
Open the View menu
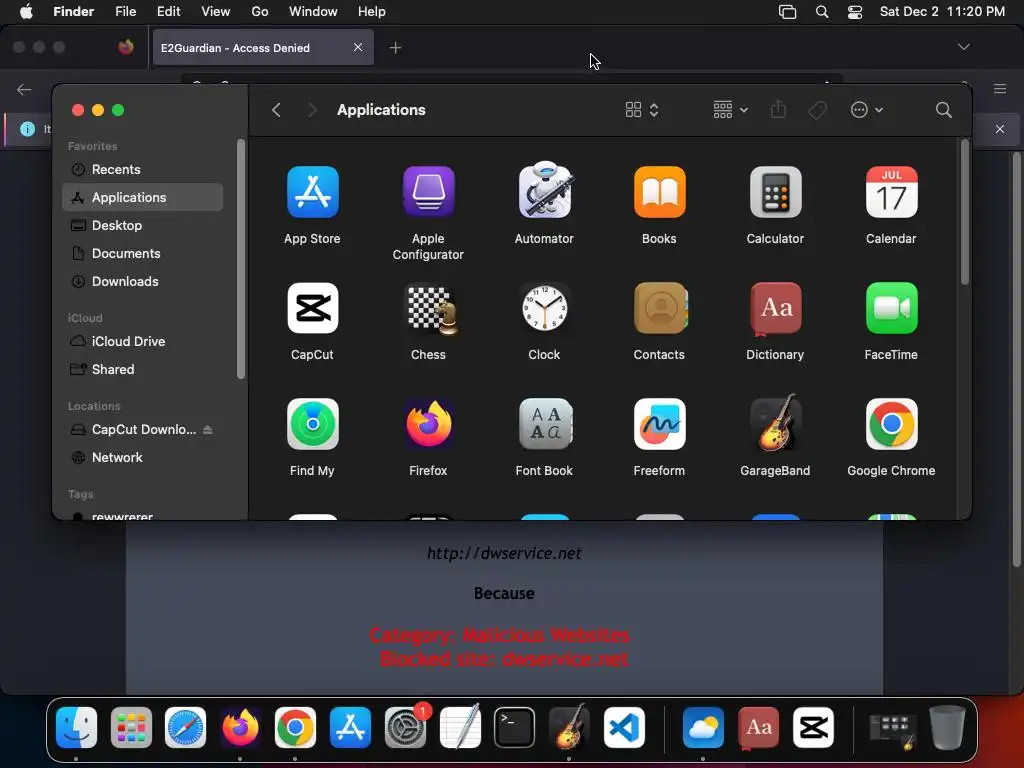216,12
